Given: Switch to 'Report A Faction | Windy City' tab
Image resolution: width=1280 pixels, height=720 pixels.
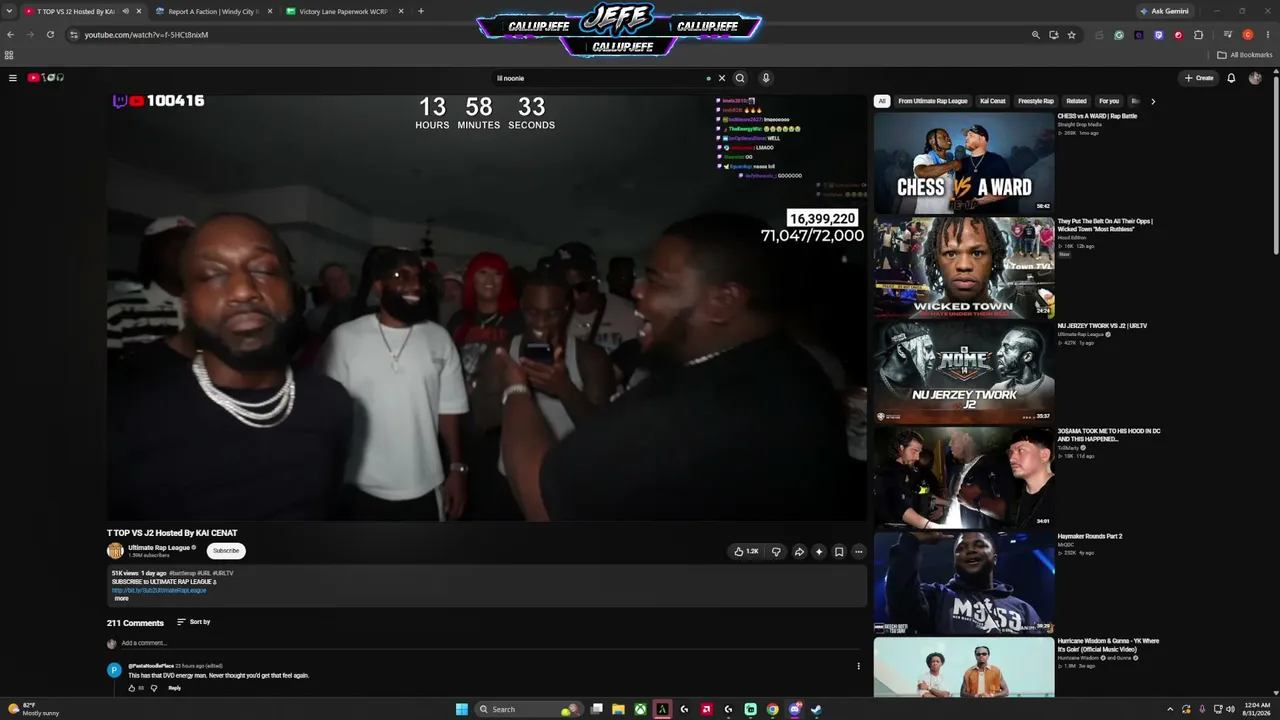Looking at the screenshot, I should point(213,12).
